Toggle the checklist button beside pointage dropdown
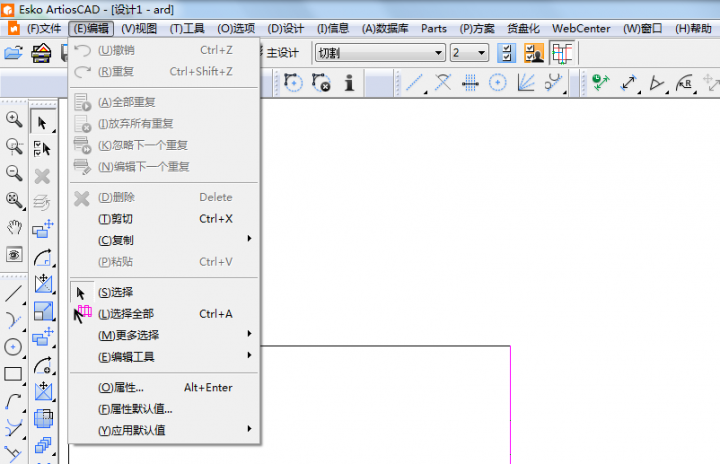 (x=506, y=53)
